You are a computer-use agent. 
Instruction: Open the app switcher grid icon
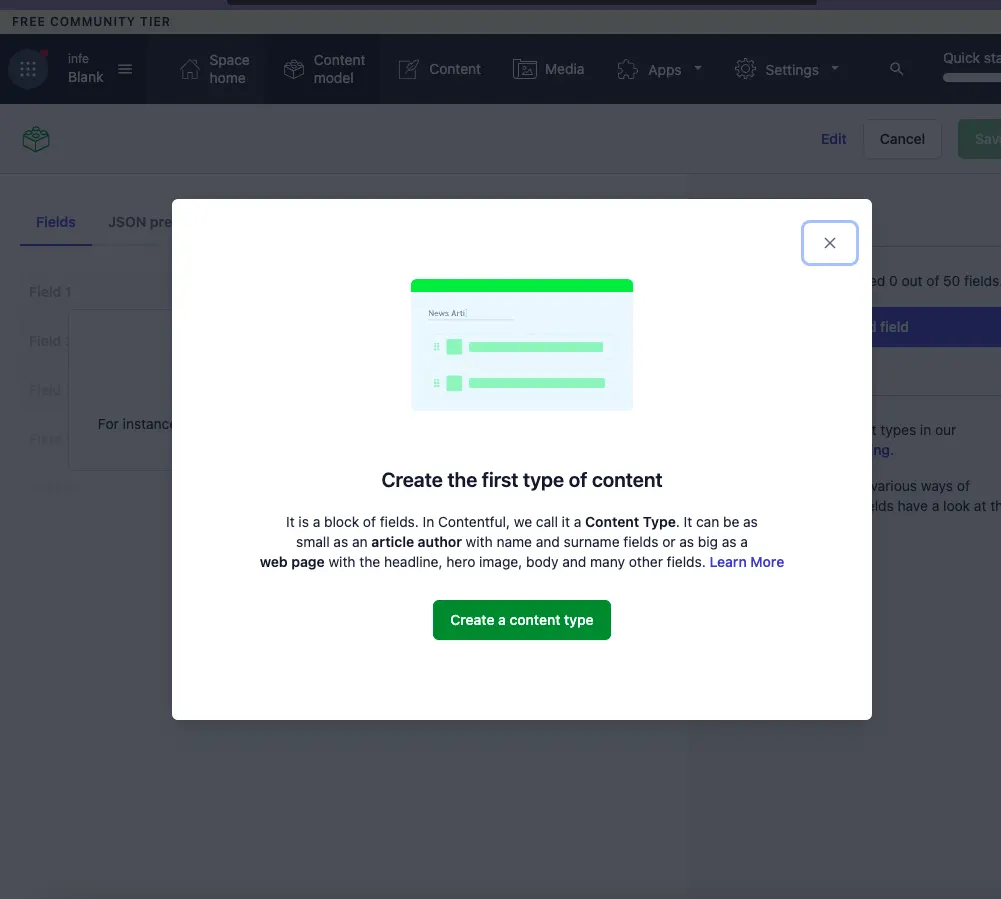tap(28, 69)
